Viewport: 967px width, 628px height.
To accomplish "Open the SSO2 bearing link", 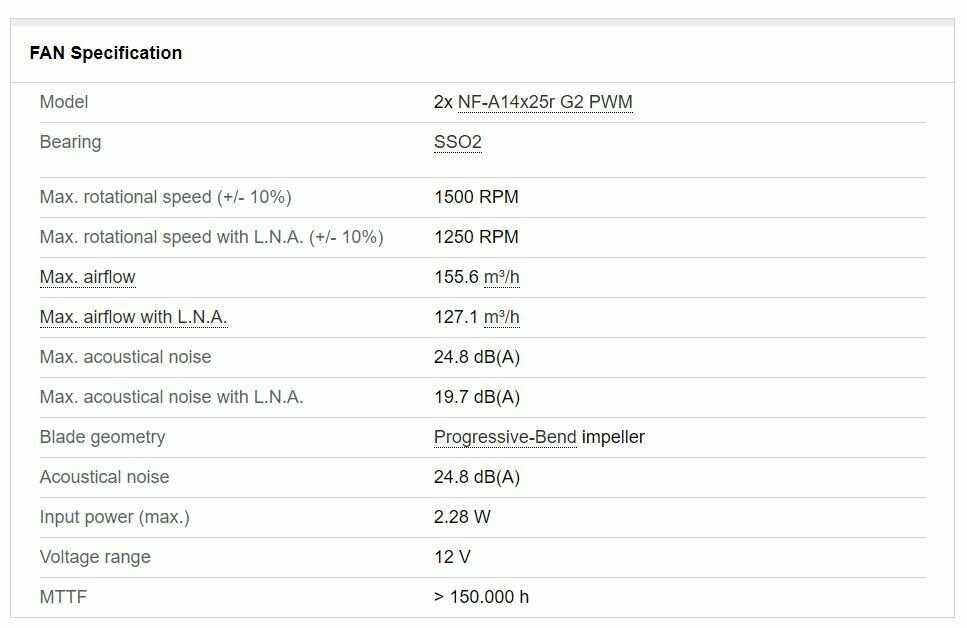I will 457,142.
